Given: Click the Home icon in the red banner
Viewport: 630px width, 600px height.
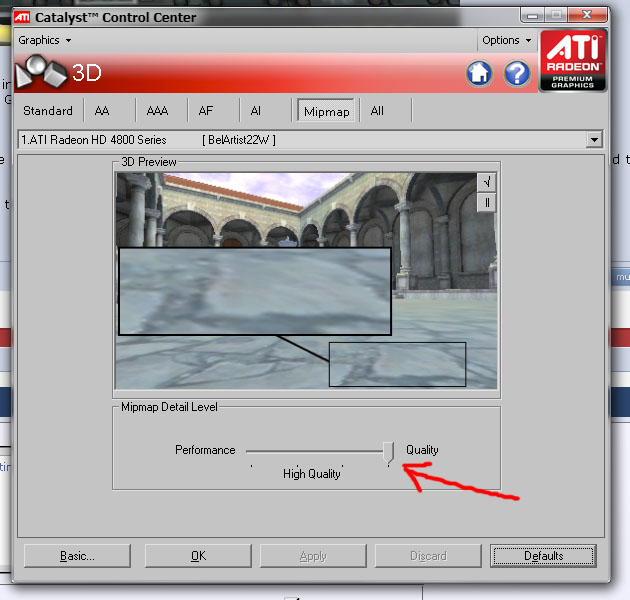Looking at the screenshot, I should [479, 74].
